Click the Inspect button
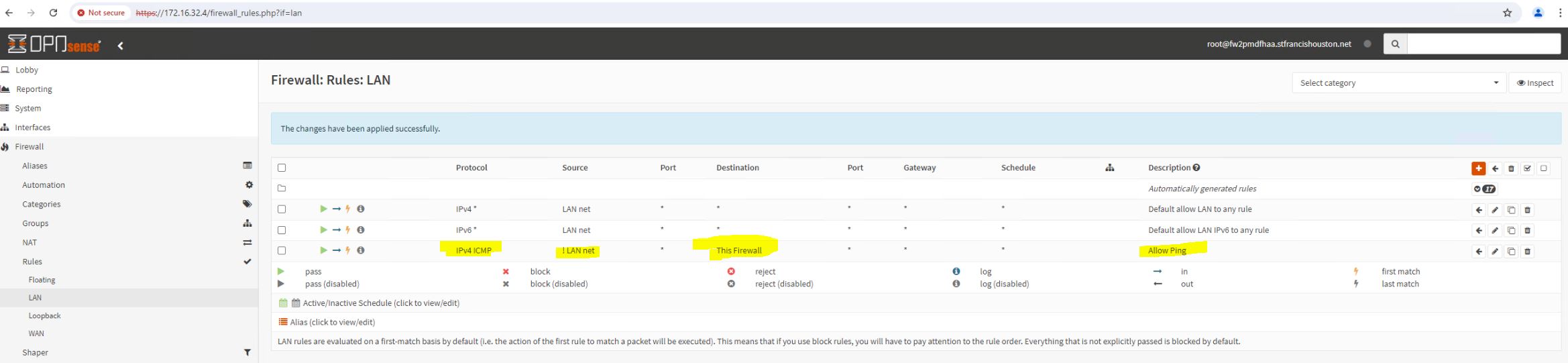Image resolution: width=1568 pixels, height=363 pixels. 1534,83
